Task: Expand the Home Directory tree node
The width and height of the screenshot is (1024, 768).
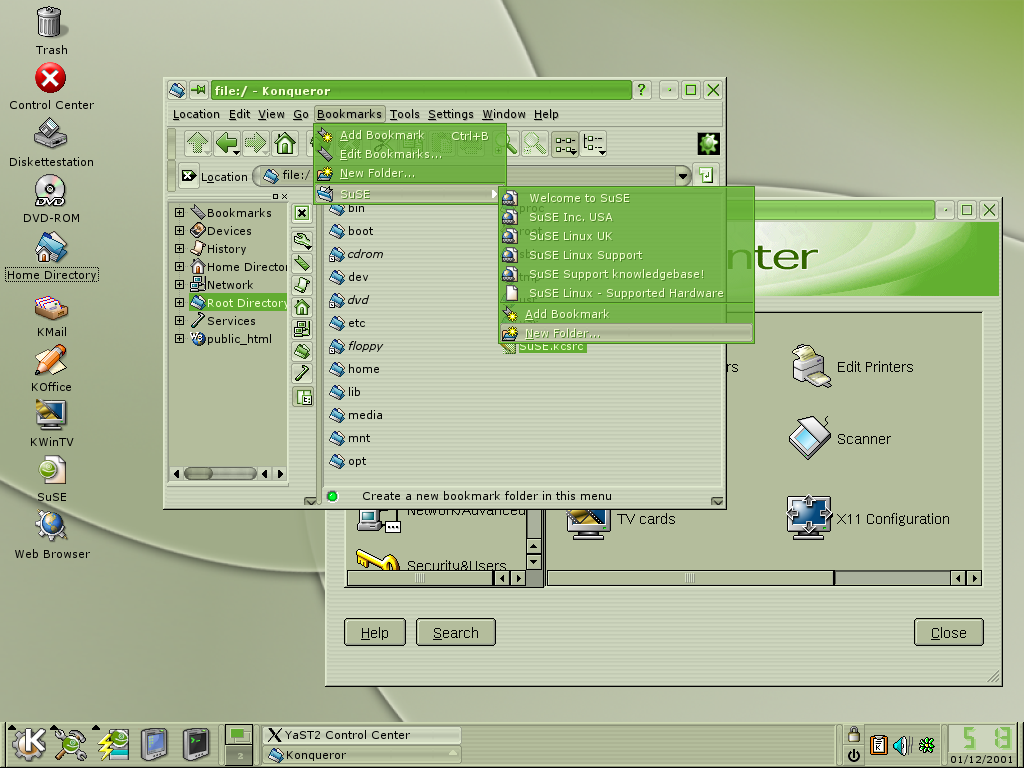Action: tap(179, 266)
